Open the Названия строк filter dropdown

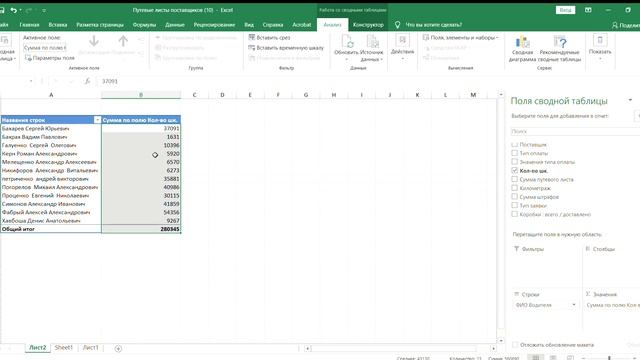click(x=97, y=120)
